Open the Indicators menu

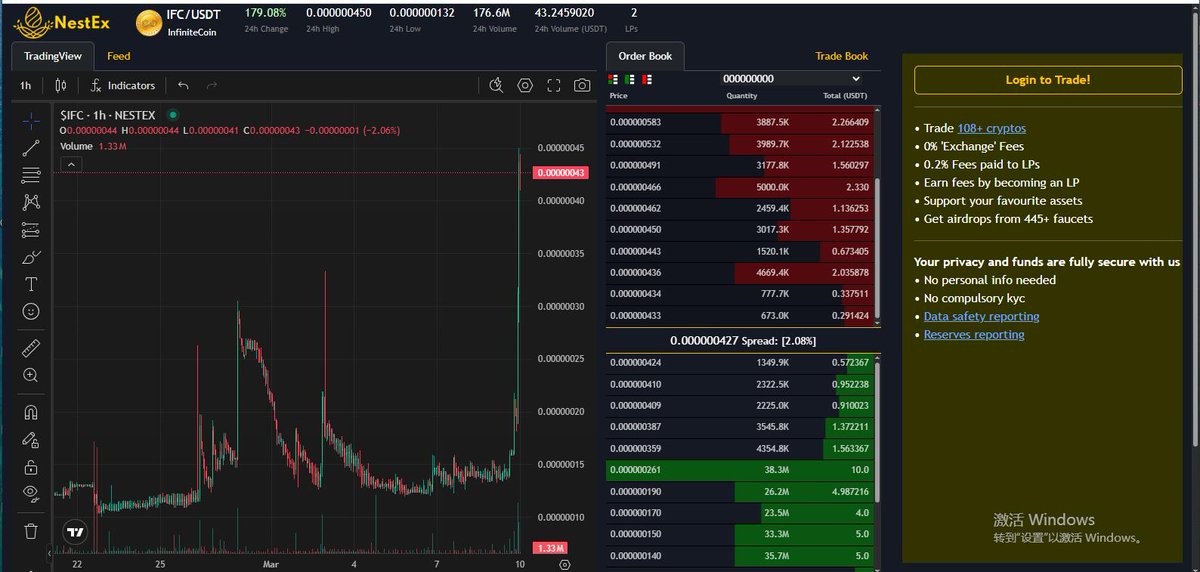123,86
